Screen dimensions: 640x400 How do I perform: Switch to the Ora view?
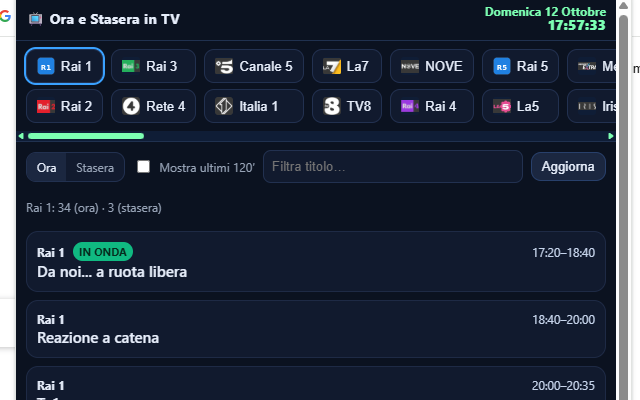(47, 167)
